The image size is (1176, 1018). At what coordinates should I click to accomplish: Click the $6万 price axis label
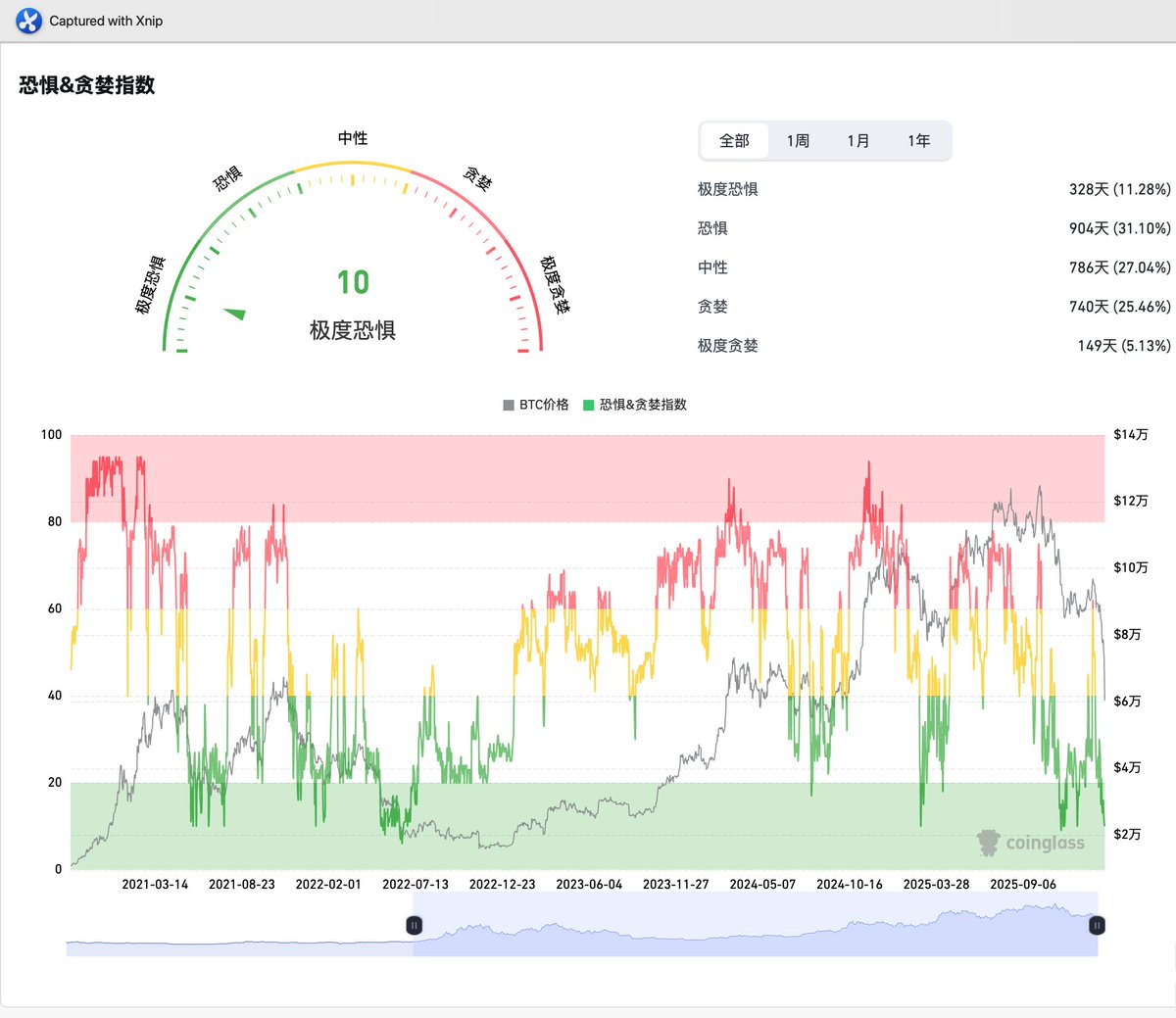point(1127,701)
